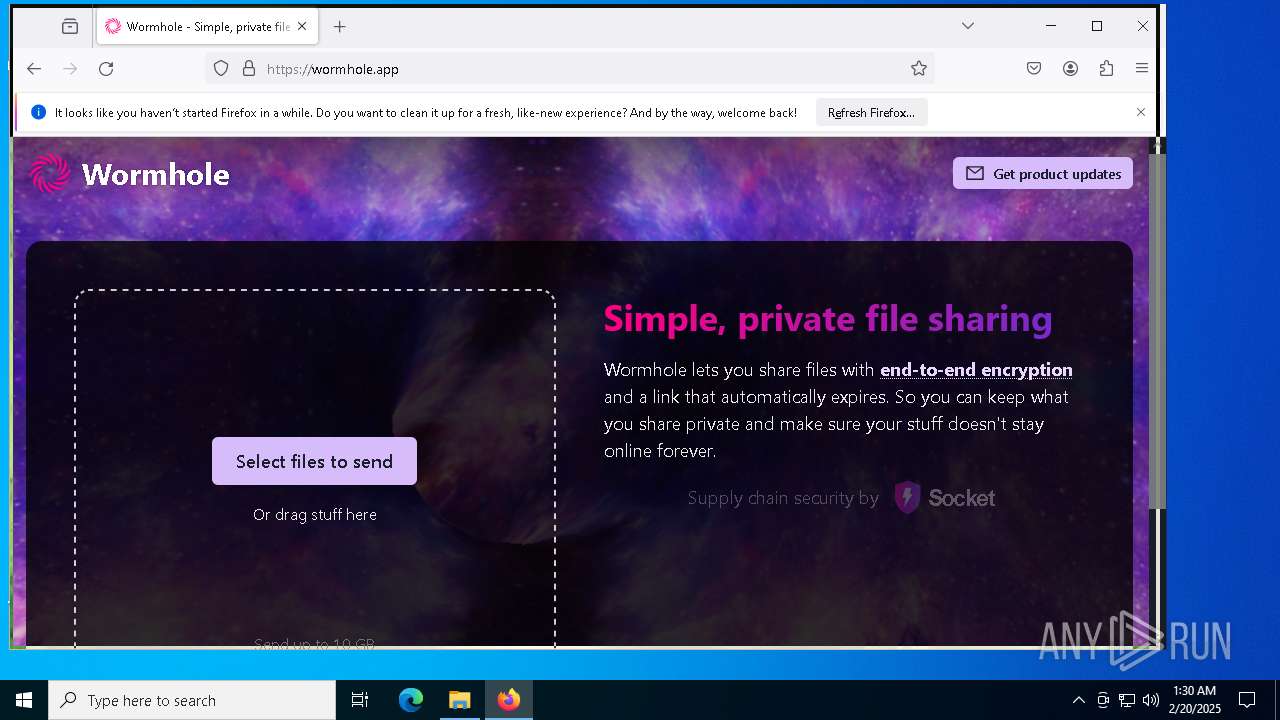1280x720 pixels.
Task: Open volume control in tray
Action: [x=1151, y=700]
